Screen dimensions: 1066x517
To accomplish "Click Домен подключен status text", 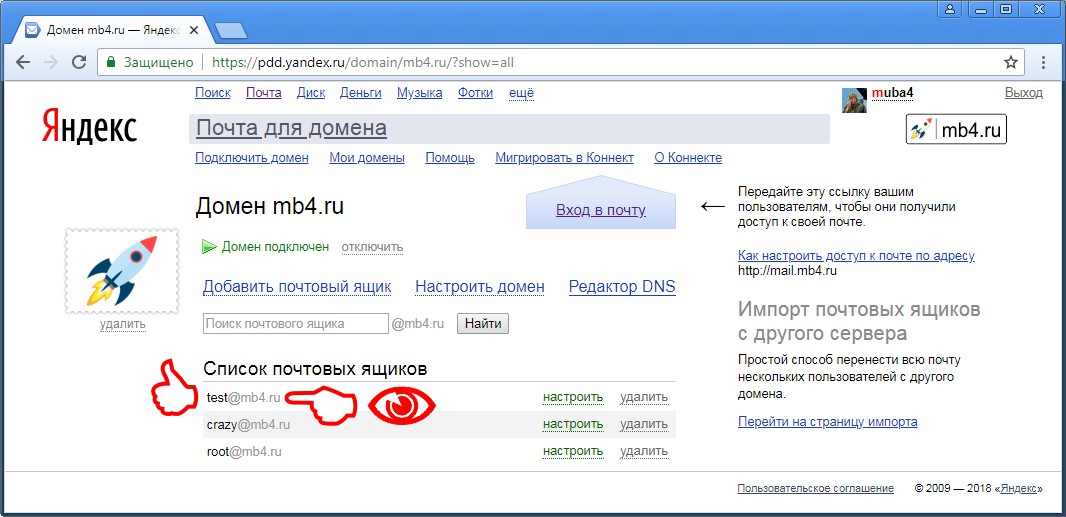I will [x=275, y=246].
